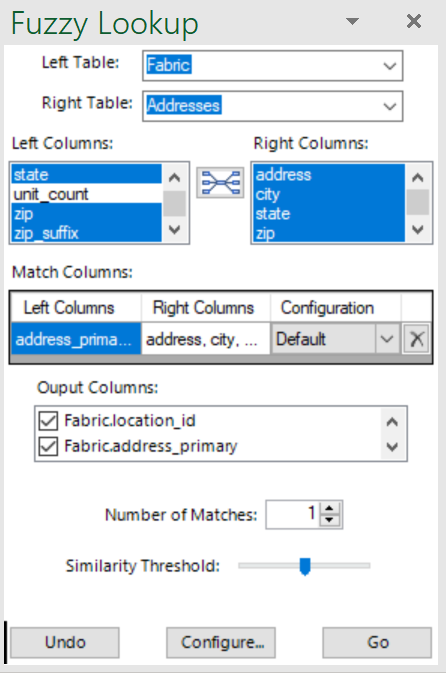Click the Output Columns scroll down arrow
446x673 pixels.
392,447
